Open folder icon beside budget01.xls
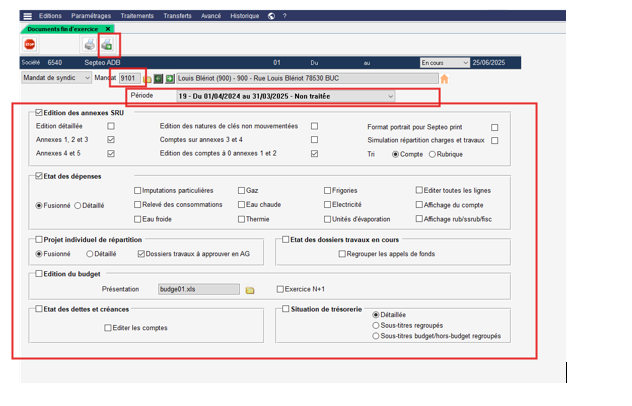The width and height of the screenshot is (632, 406). [x=251, y=289]
